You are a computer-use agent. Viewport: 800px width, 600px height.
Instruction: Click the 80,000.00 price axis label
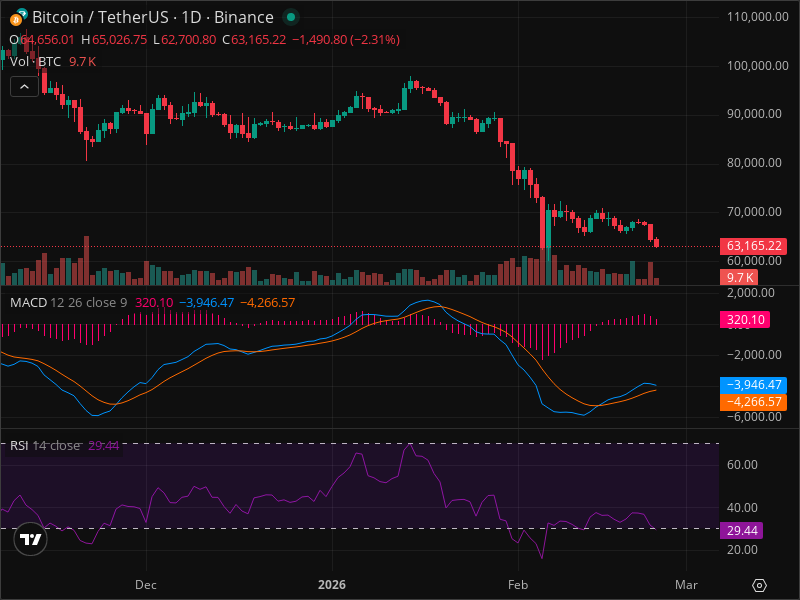(x=754, y=163)
